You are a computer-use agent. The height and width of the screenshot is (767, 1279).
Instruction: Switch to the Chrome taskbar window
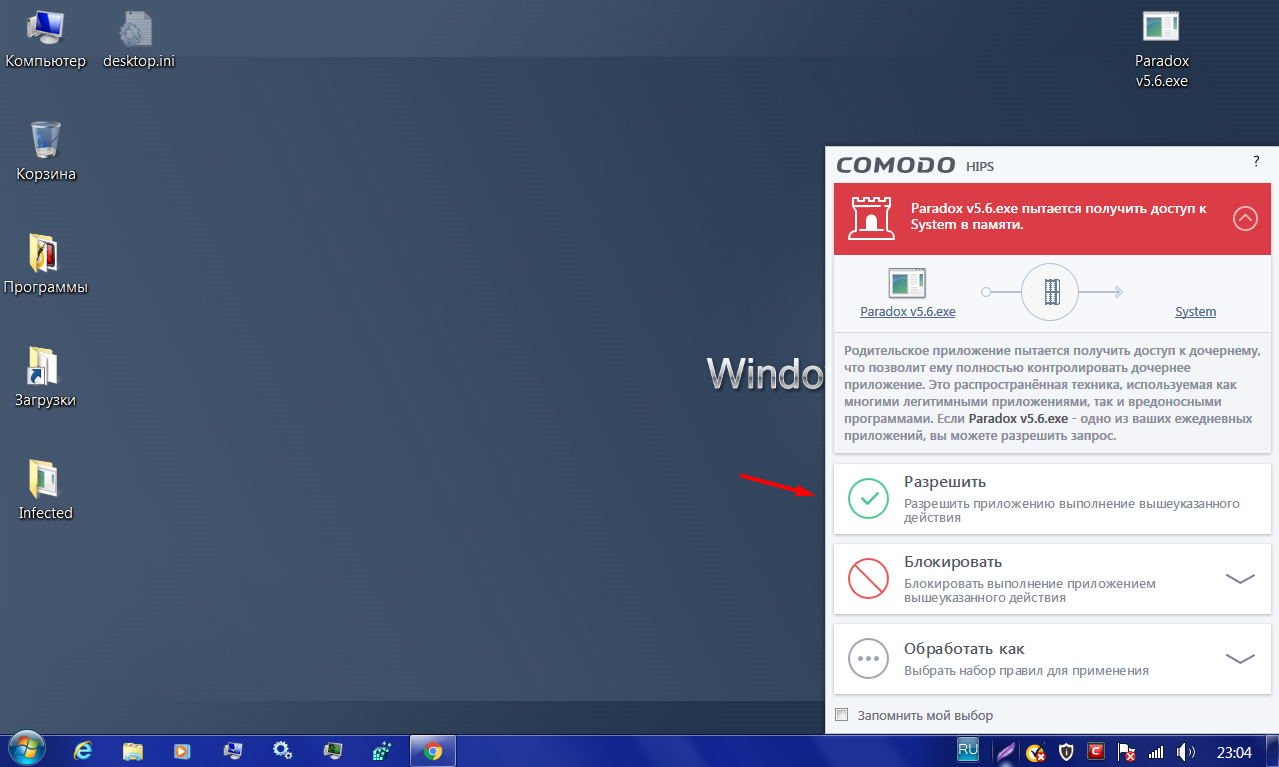point(432,750)
